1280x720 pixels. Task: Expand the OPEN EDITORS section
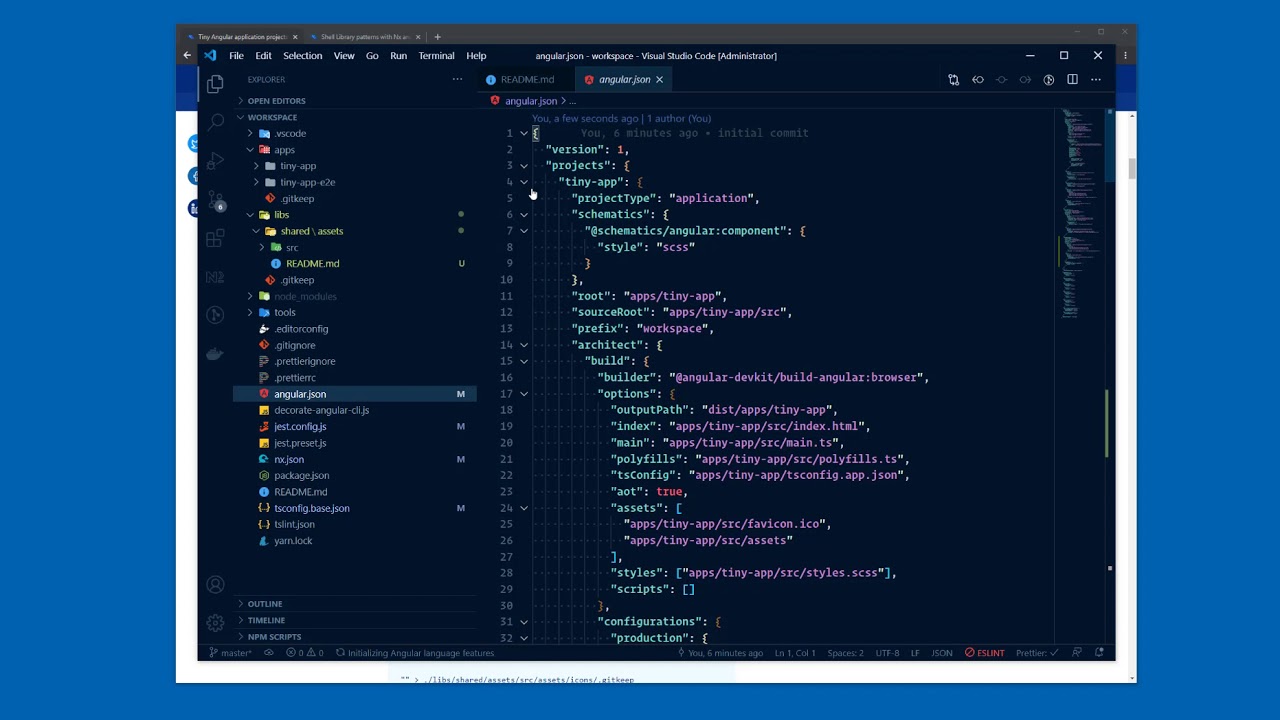tap(276, 101)
